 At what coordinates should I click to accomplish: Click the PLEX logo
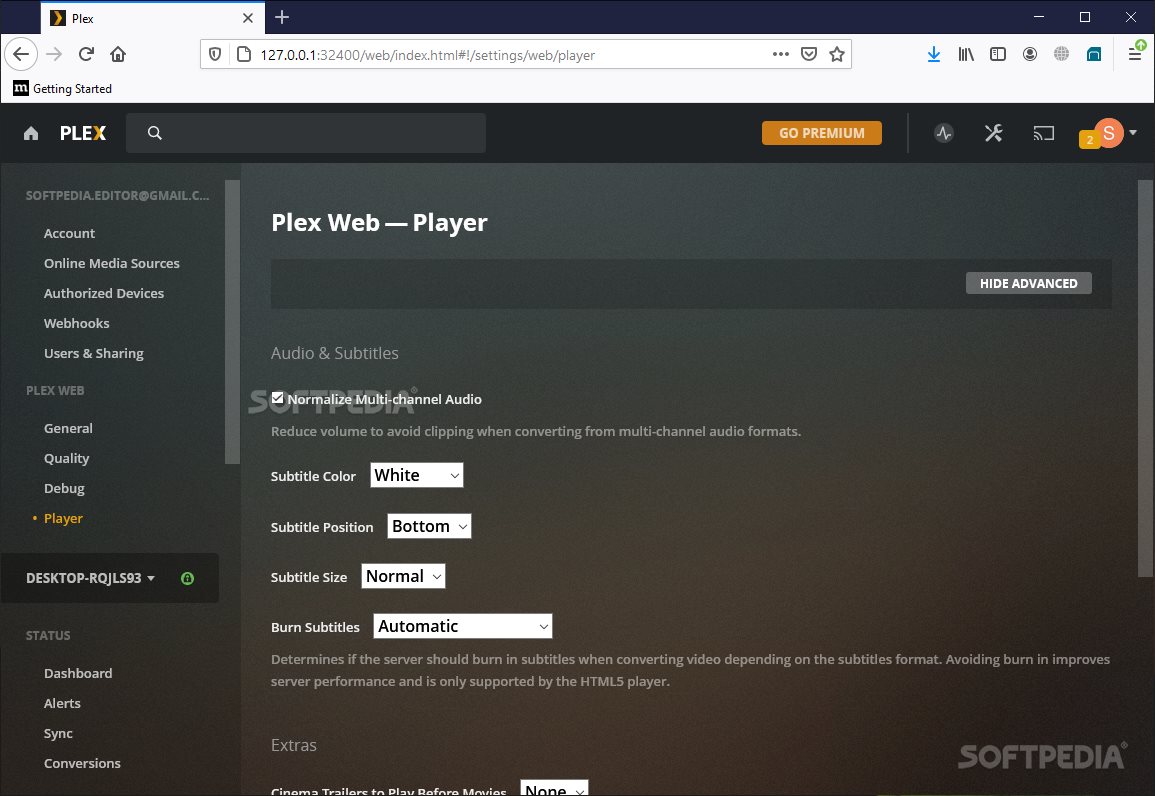click(x=82, y=133)
